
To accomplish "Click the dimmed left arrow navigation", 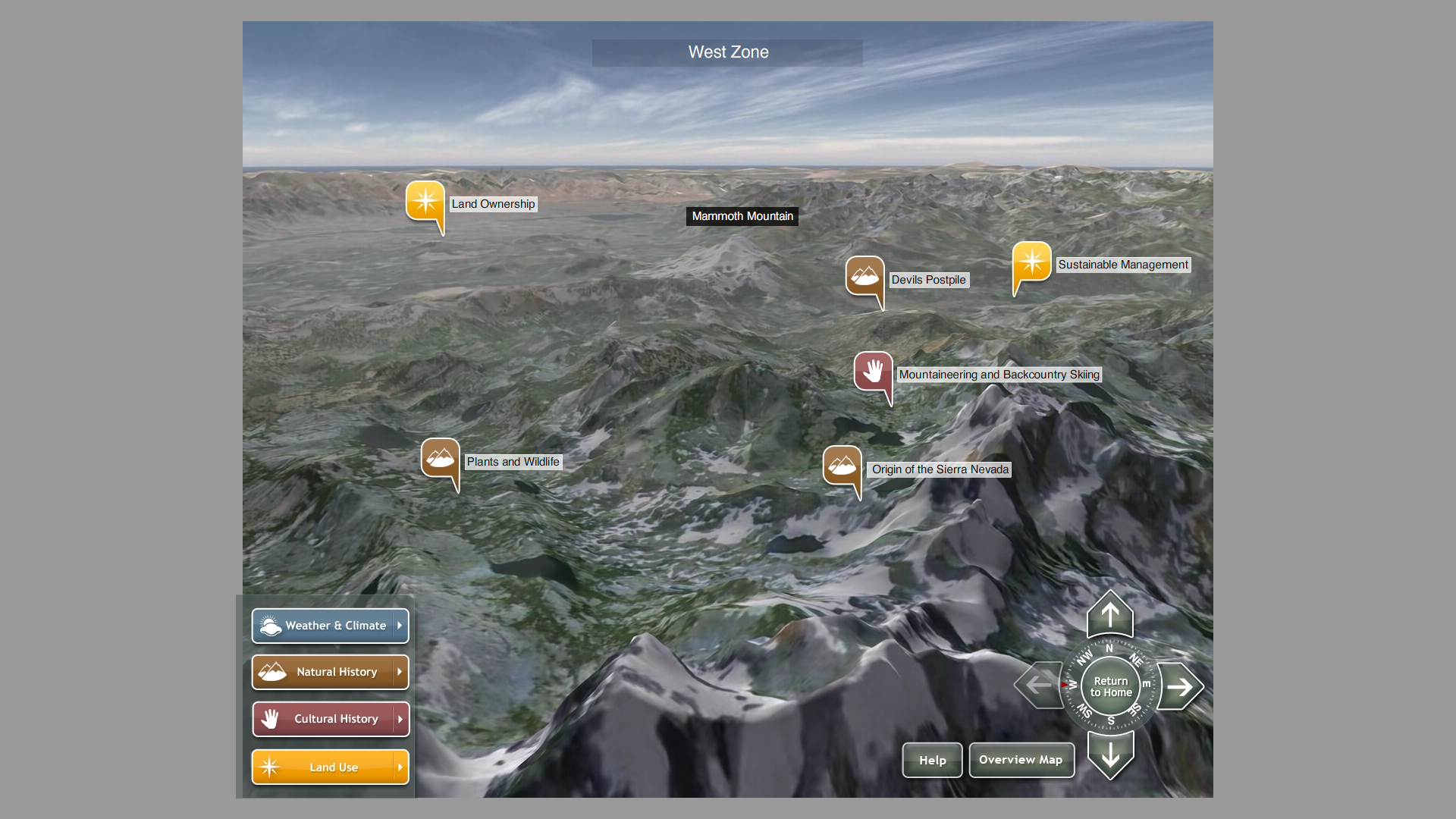I will tap(1039, 685).
